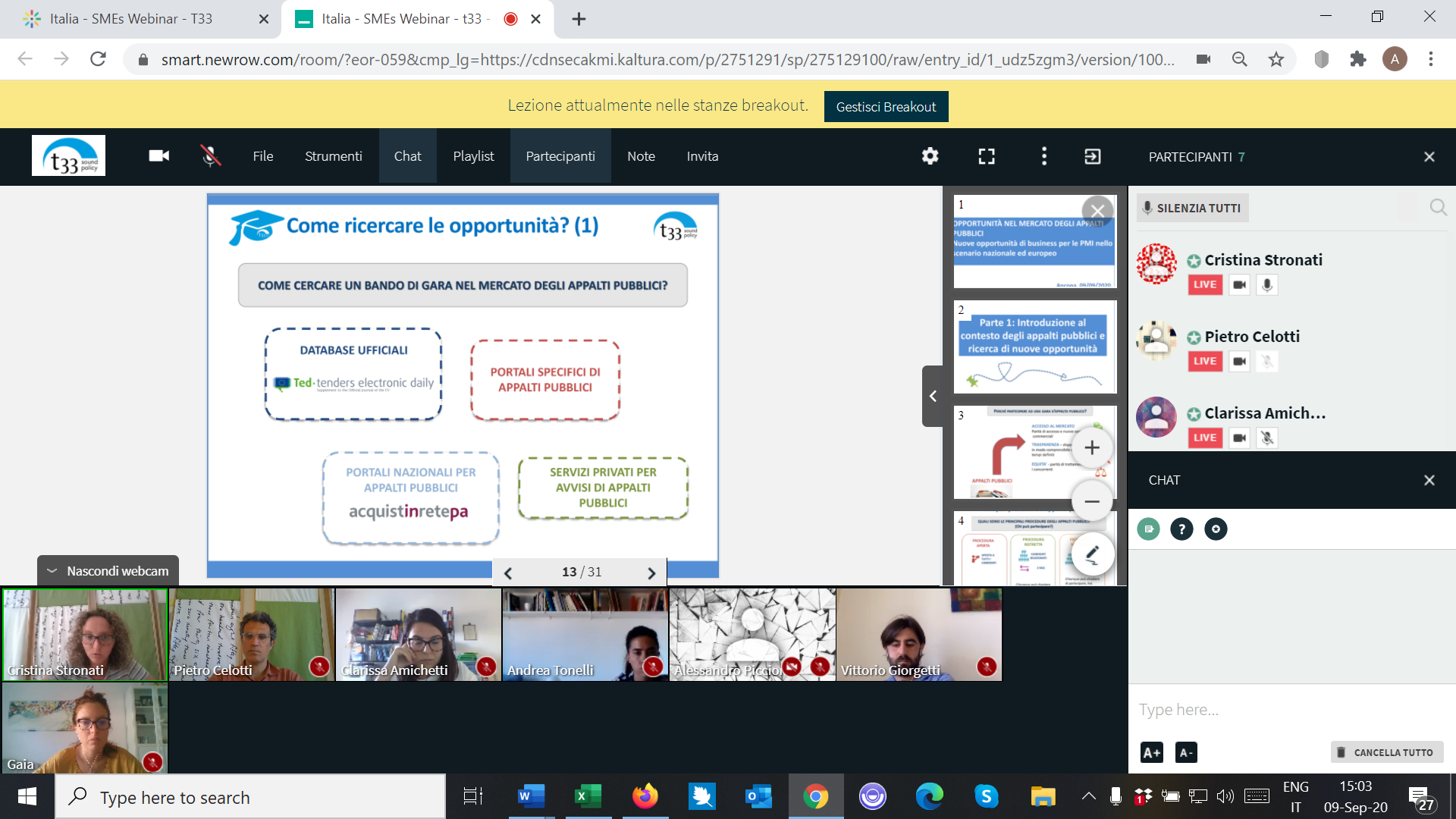Image resolution: width=1456 pixels, height=819 pixels.
Task: Collapse slide thumbnails panel chevron
Action: point(933,396)
